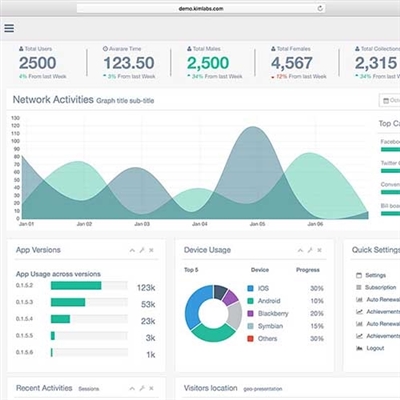Click the 0.1.5.2 version progress bar
Screen dimensions: 400x400
point(89,285)
